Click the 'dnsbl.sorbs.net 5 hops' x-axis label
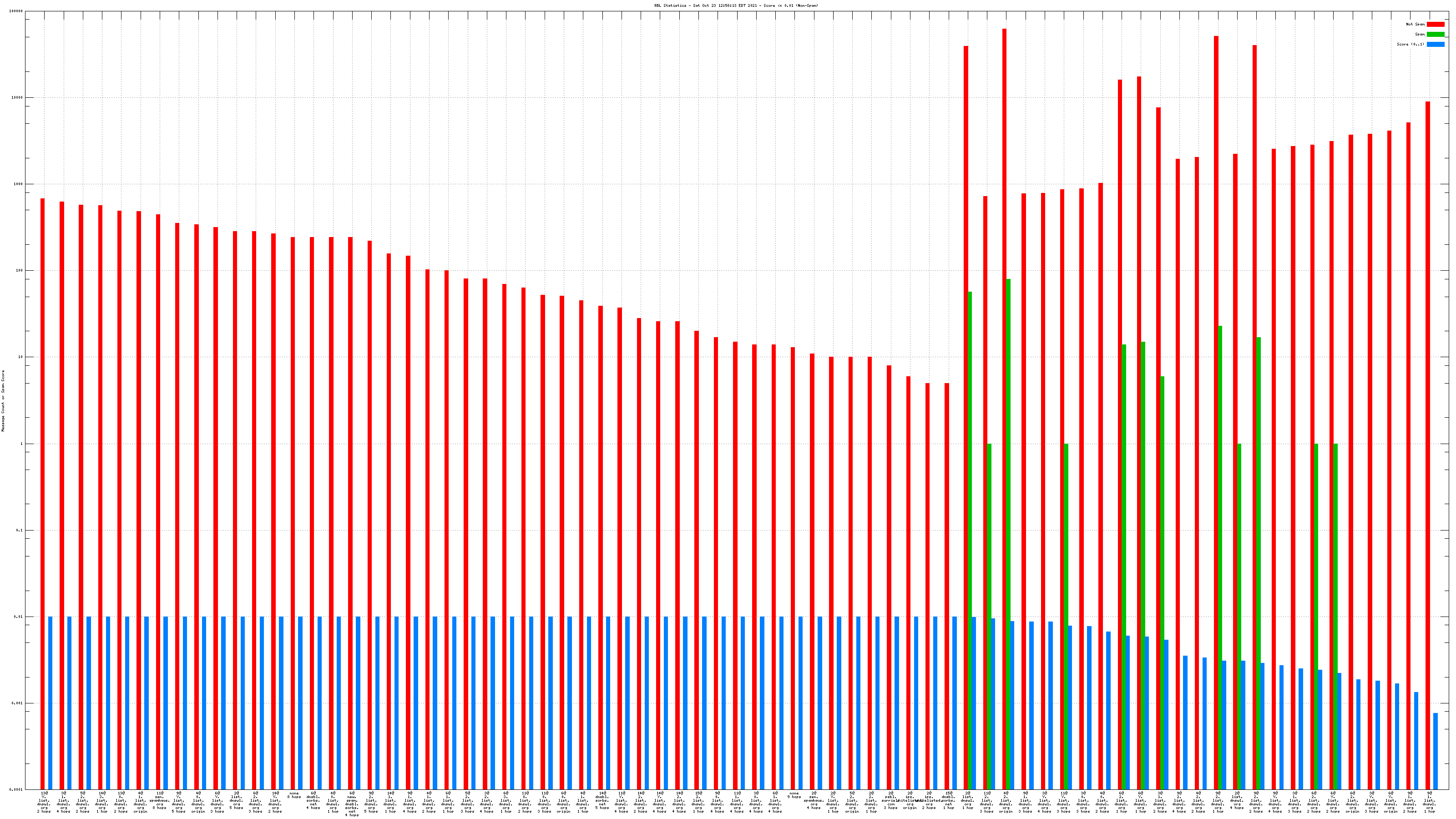This screenshot has height=819, width=1456. (602, 801)
